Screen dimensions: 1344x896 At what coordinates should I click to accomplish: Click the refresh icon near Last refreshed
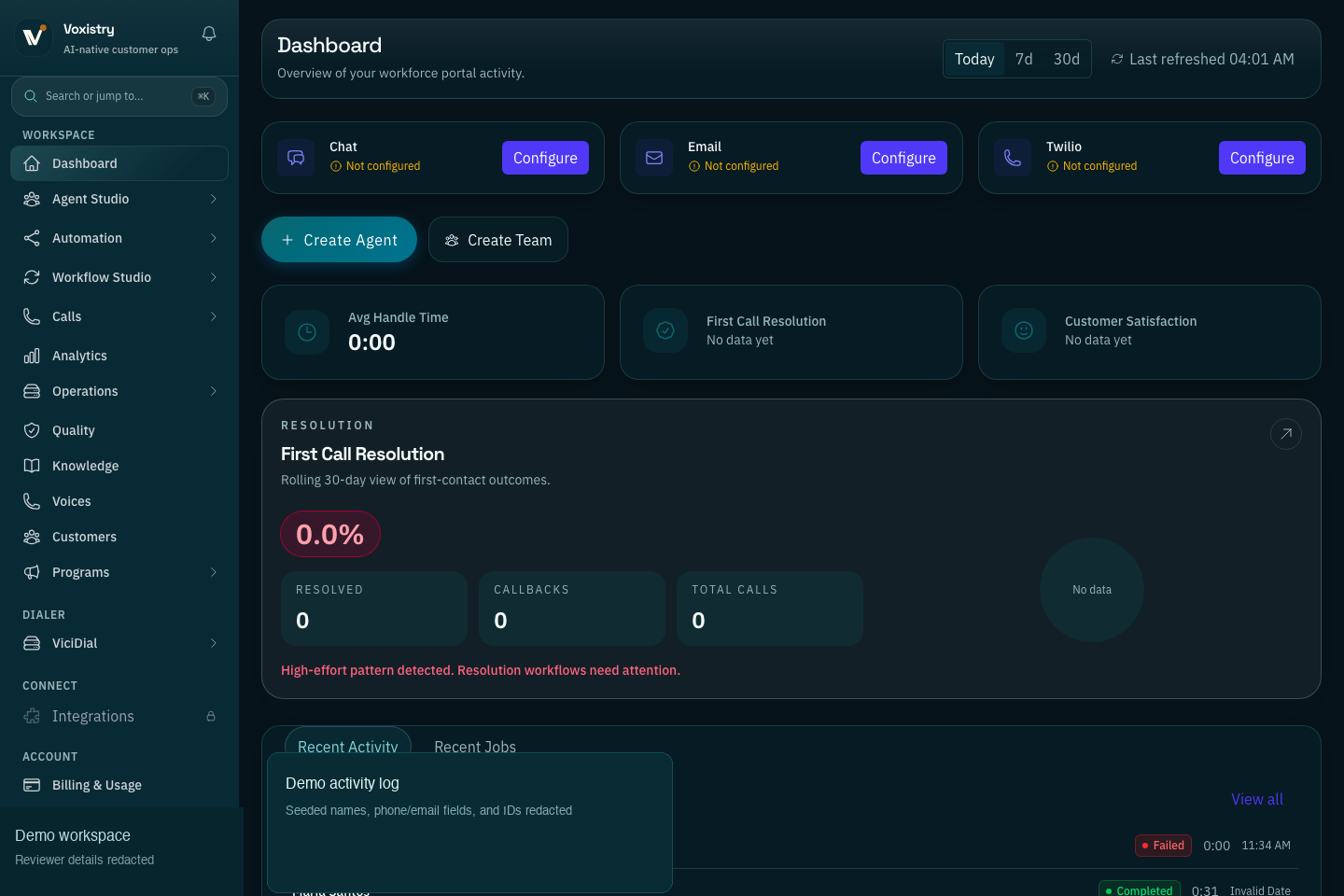click(x=1117, y=59)
